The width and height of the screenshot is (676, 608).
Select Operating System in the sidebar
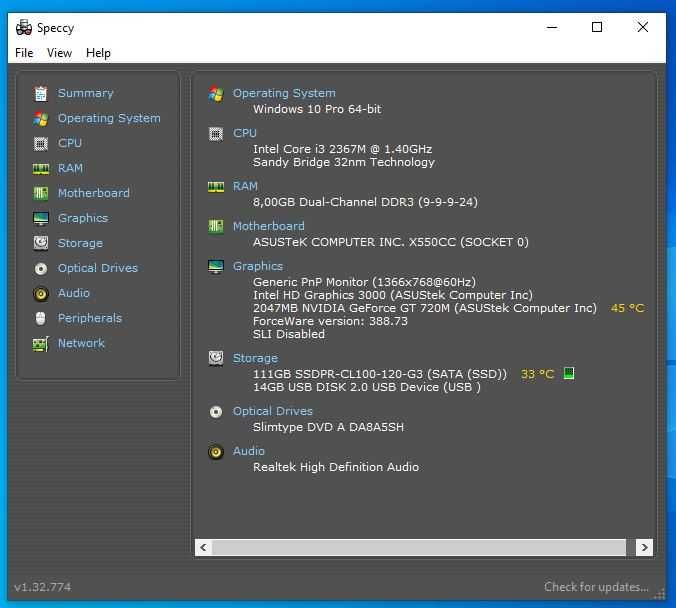pos(109,118)
